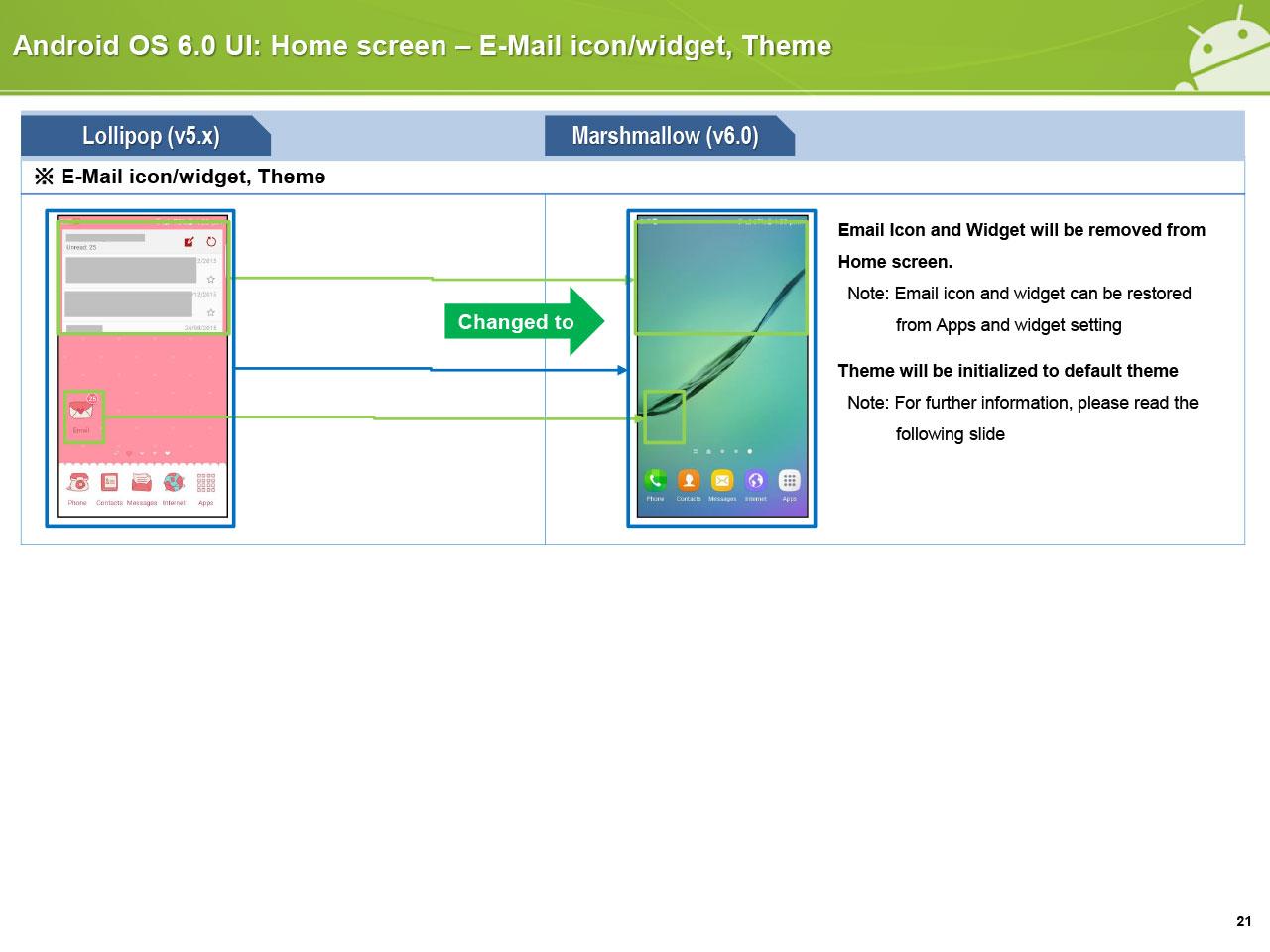Viewport: 1270px width, 952px height.
Task: Open purple Internet icon on Marshmallow screen
Action: point(756,481)
